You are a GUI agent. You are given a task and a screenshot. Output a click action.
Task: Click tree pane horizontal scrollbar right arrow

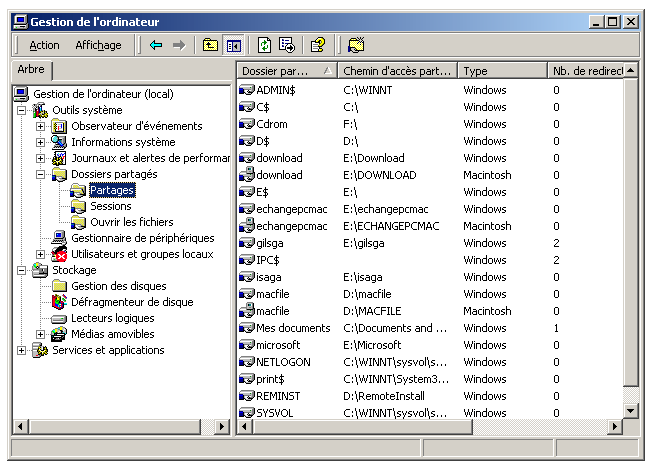(x=222, y=426)
